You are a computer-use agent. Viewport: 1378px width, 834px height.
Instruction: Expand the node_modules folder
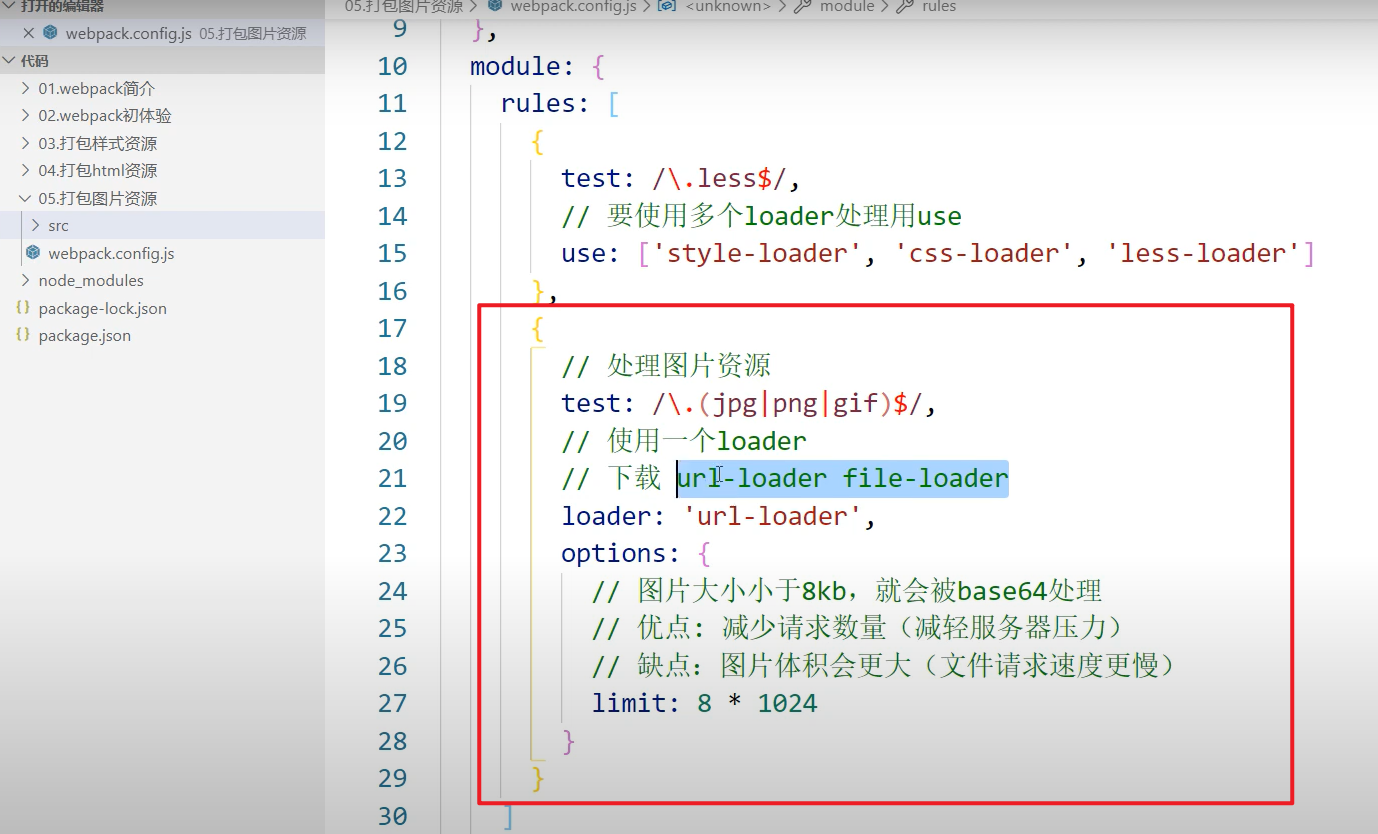point(26,281)
